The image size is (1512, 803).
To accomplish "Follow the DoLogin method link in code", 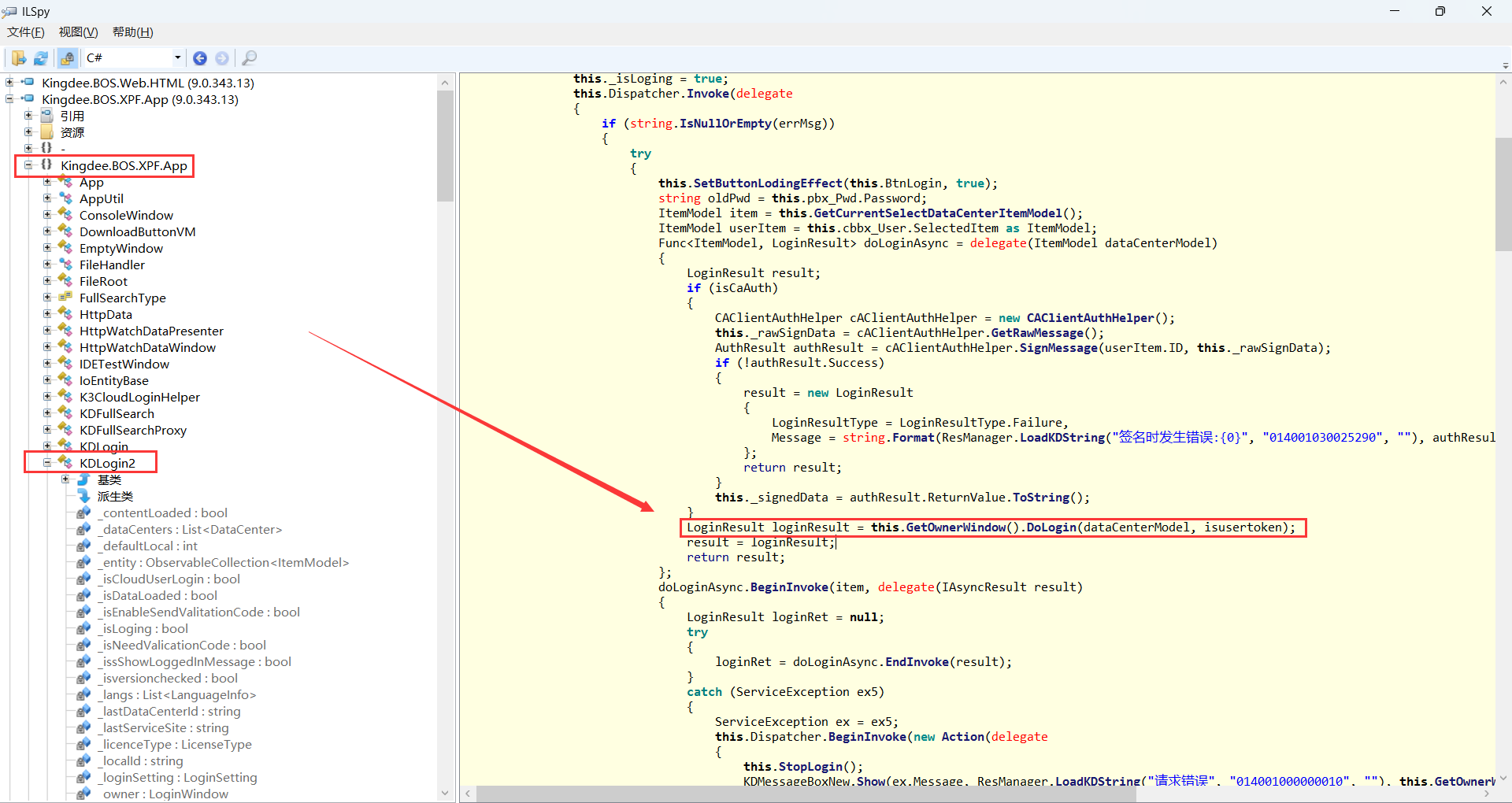I will pos(1051,527).
